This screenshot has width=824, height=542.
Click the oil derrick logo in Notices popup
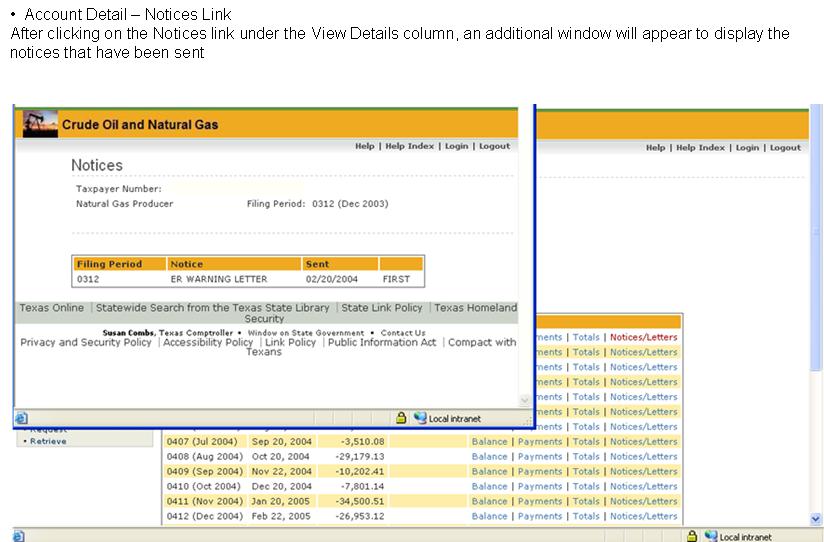tap(39, 123)
